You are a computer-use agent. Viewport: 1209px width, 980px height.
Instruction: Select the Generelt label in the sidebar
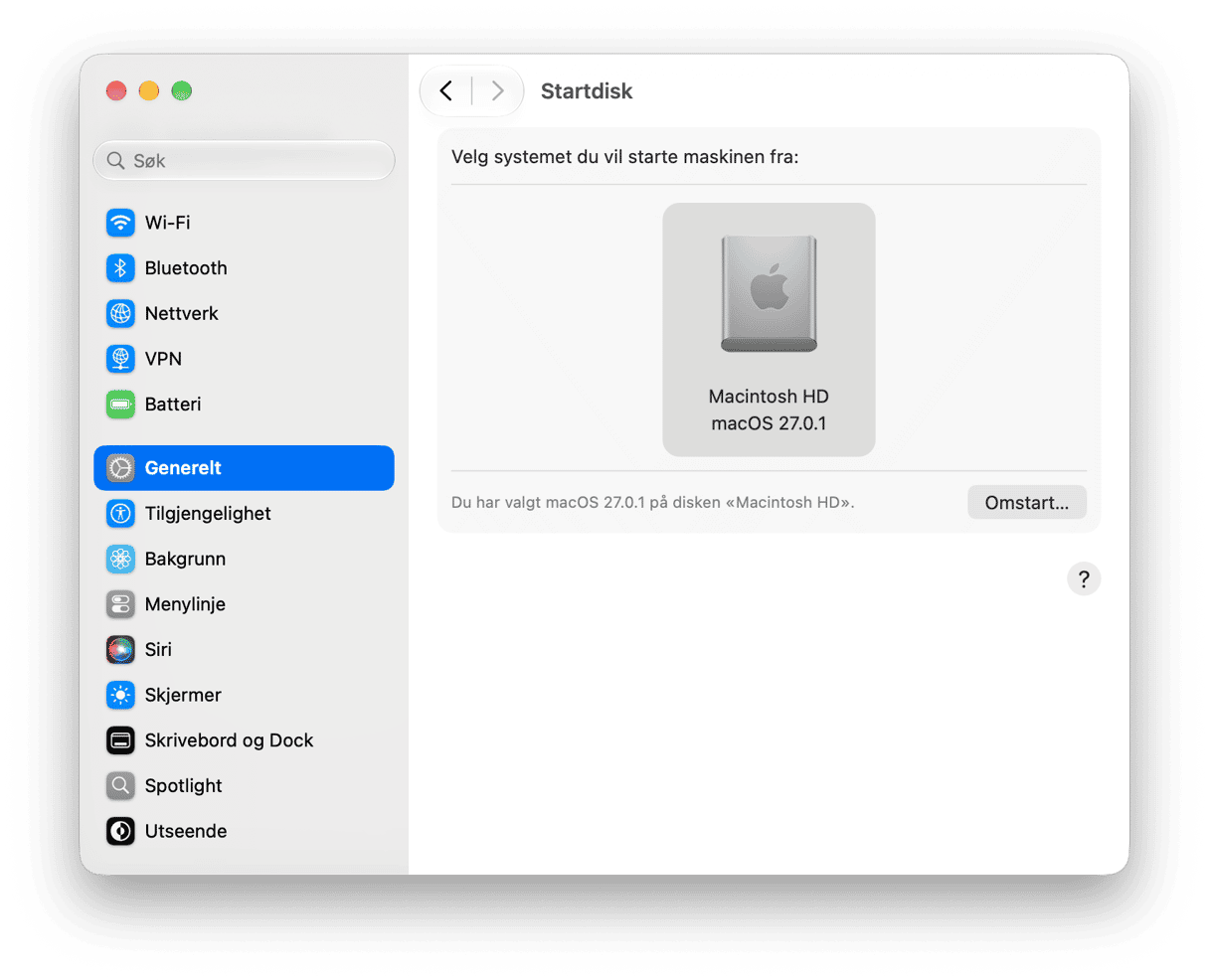[x=183, y=468]
